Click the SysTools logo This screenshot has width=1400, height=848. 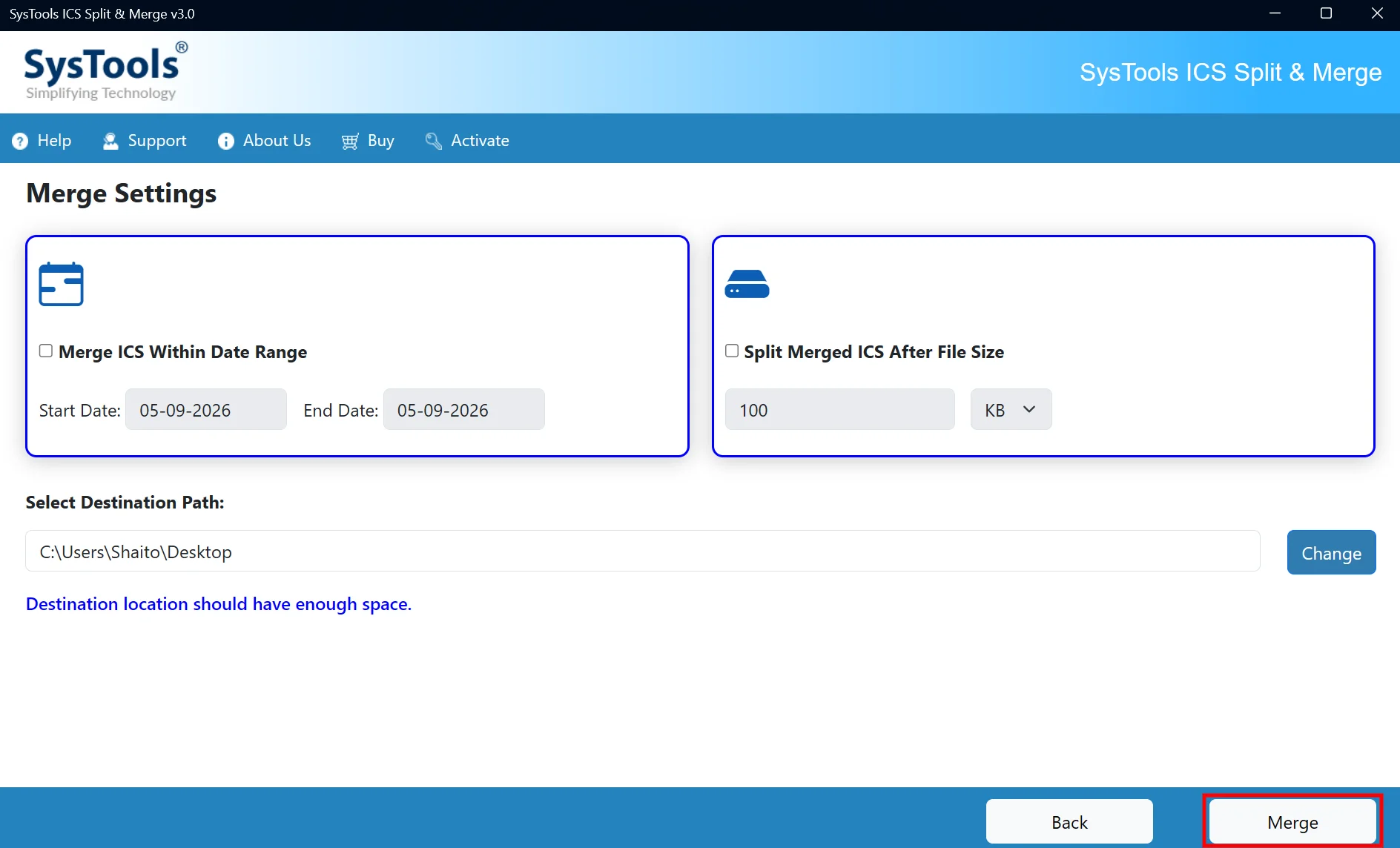tap(106, 72)
